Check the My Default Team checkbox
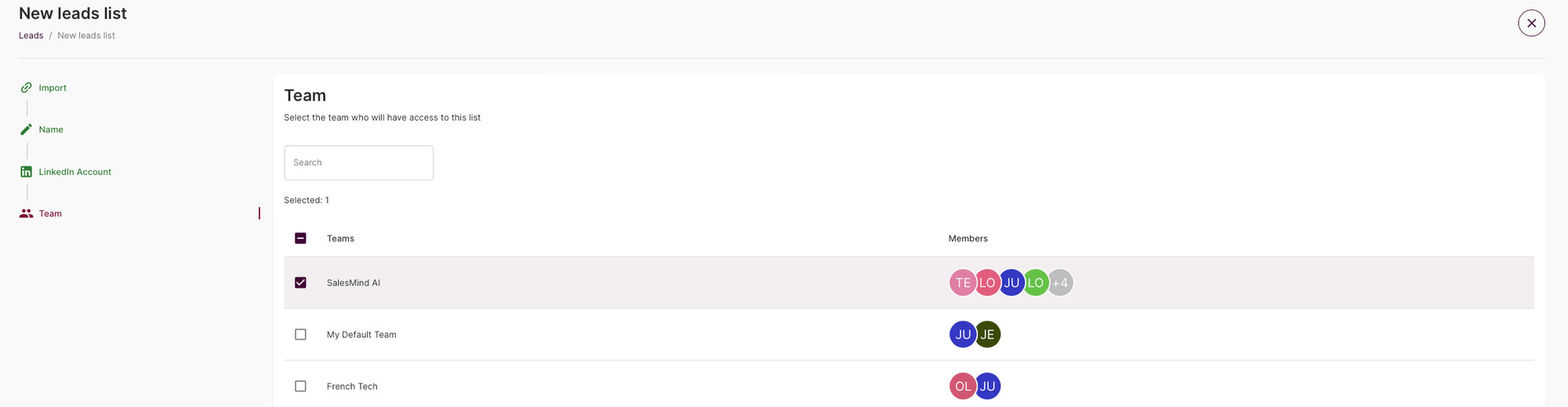The image size is (1568, 407). 300,334
